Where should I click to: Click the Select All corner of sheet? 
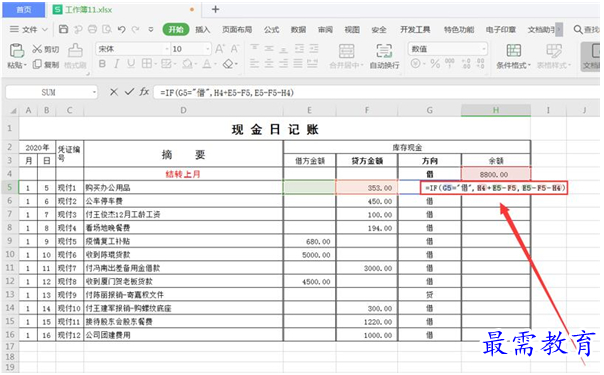[13, 111]
